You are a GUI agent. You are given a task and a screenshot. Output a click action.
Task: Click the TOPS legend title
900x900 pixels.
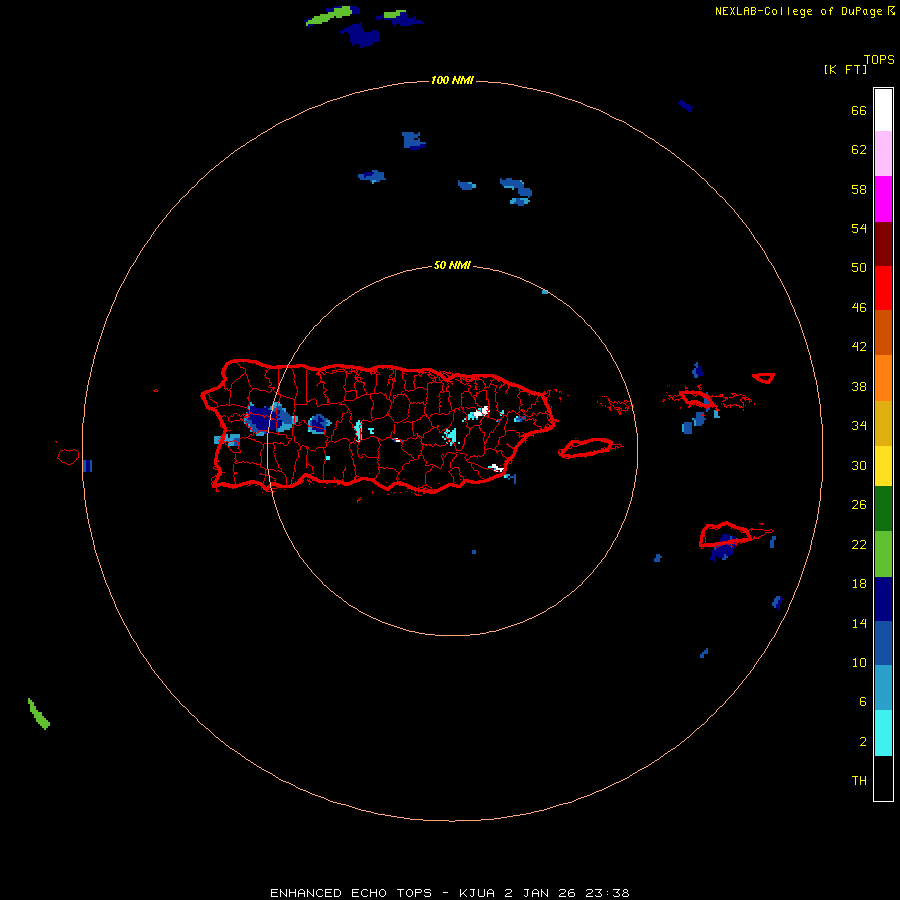coord(879,59)
